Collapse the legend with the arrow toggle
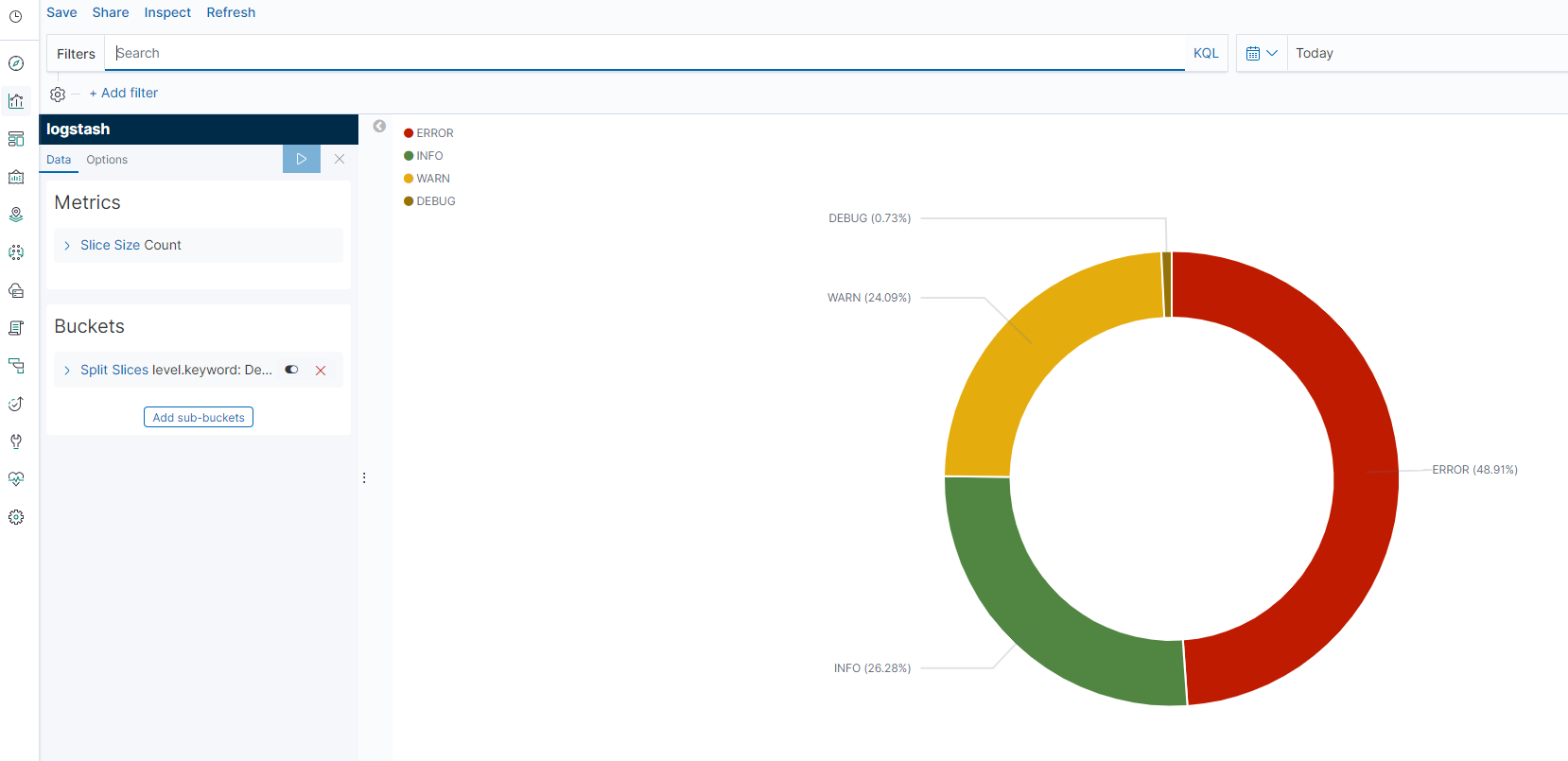 tap(379, 126)
